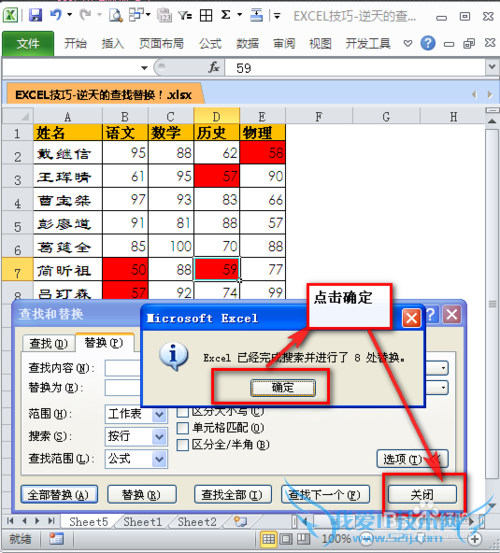Click the 替换为 replace with input field
Viewport: 500px width, 553px height.
123,388
